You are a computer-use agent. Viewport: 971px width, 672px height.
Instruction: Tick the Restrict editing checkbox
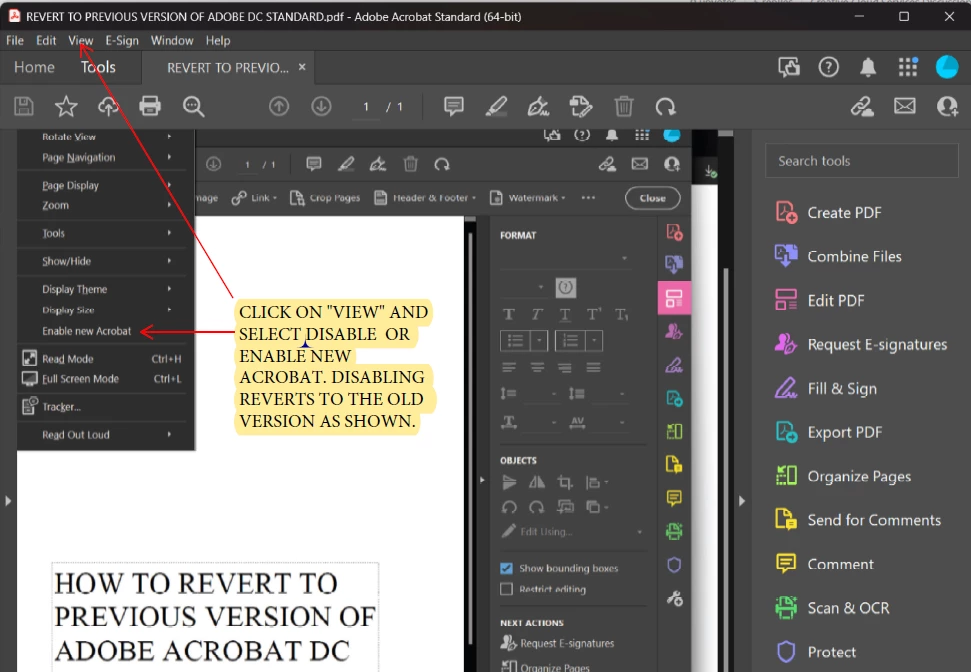pos(507,589)
